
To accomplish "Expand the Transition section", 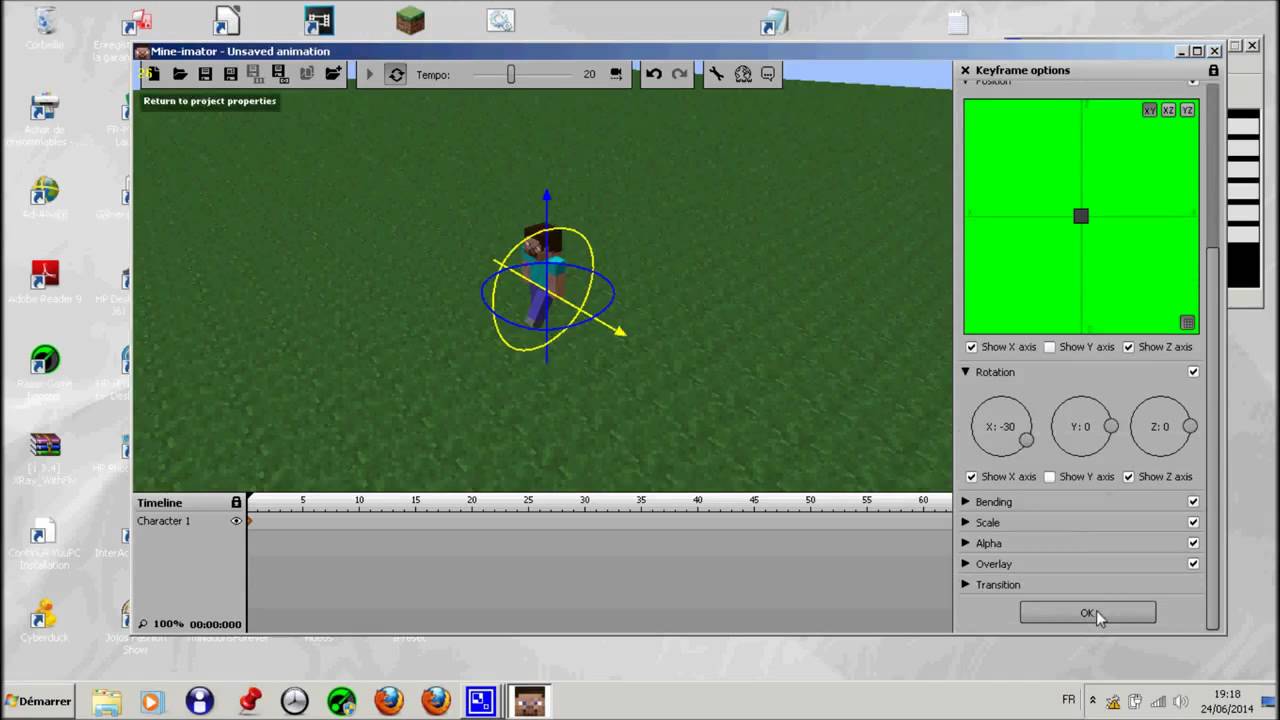I will click(966, 585).
